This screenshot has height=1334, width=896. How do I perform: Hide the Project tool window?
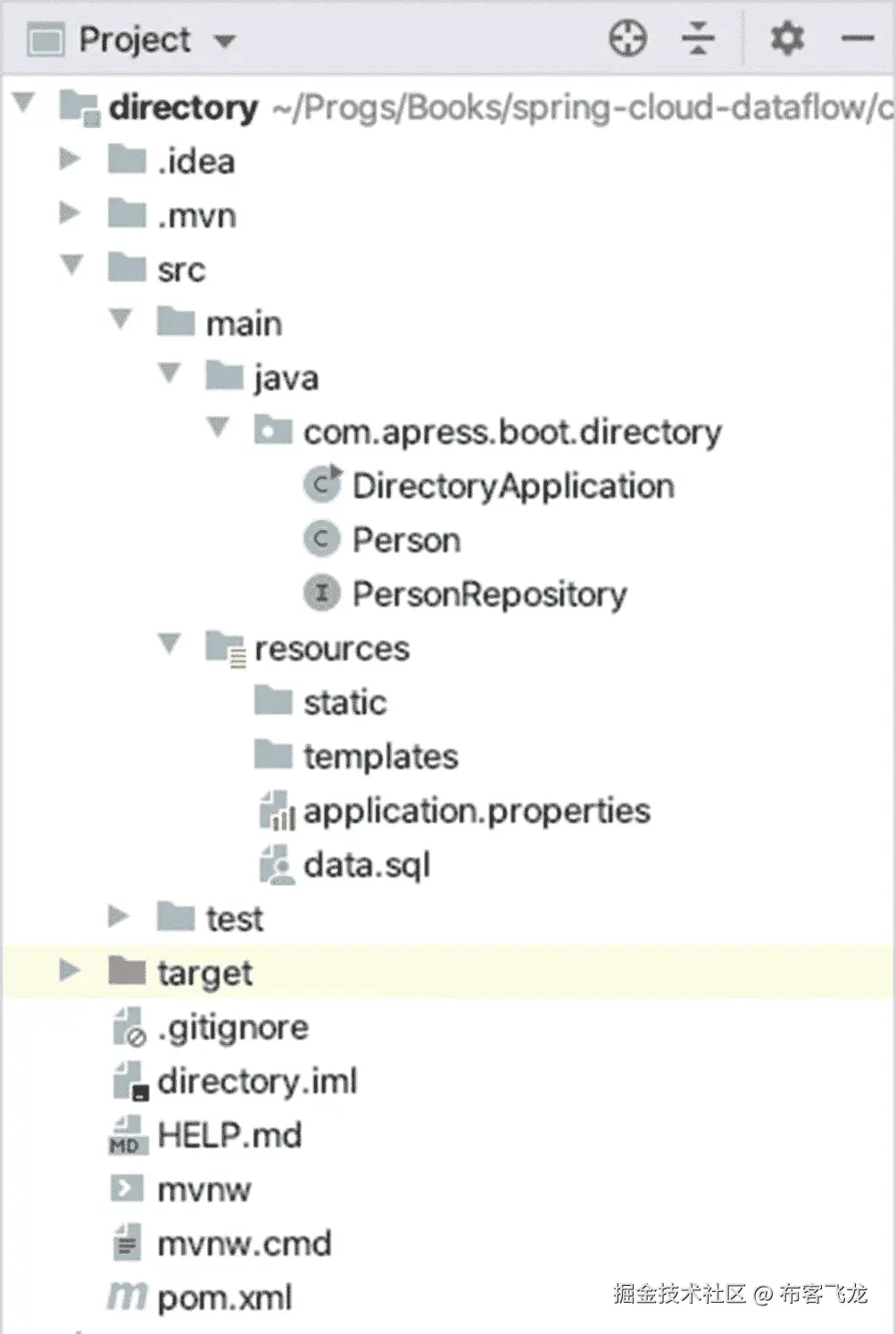point(858,39)
